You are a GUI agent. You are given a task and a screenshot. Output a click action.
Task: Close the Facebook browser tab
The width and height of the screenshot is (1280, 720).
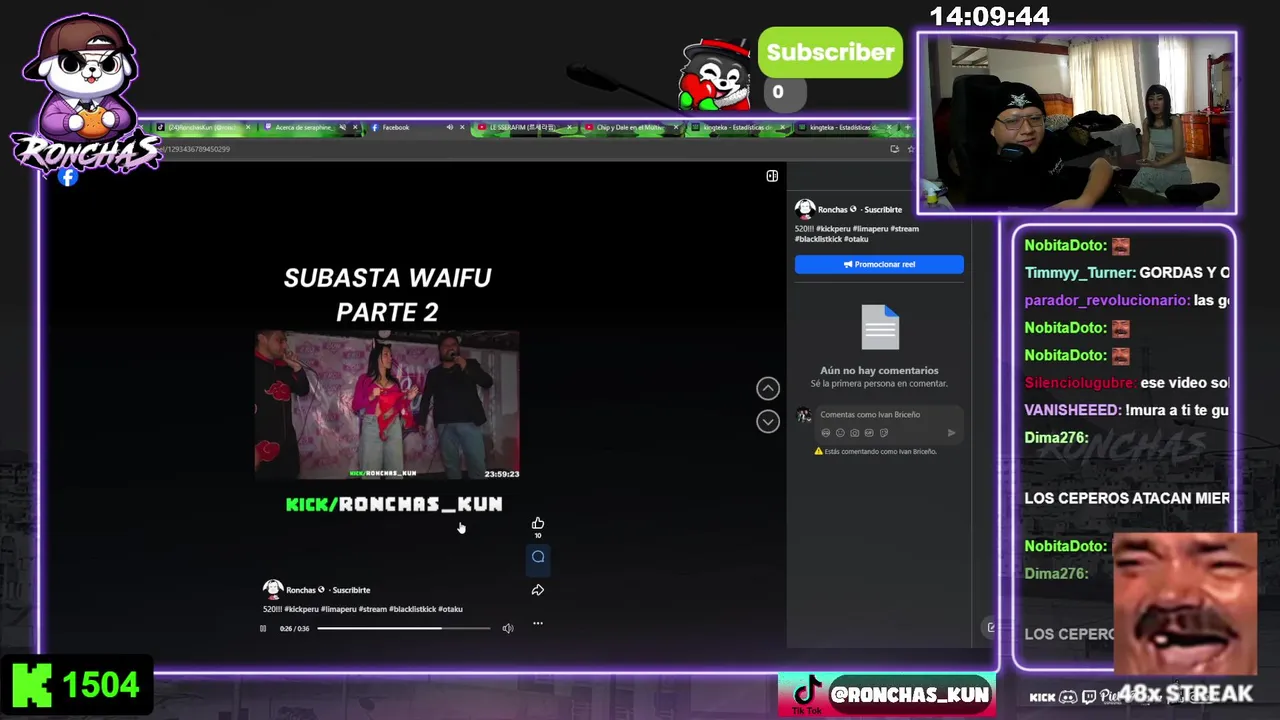tap(462, 127)
